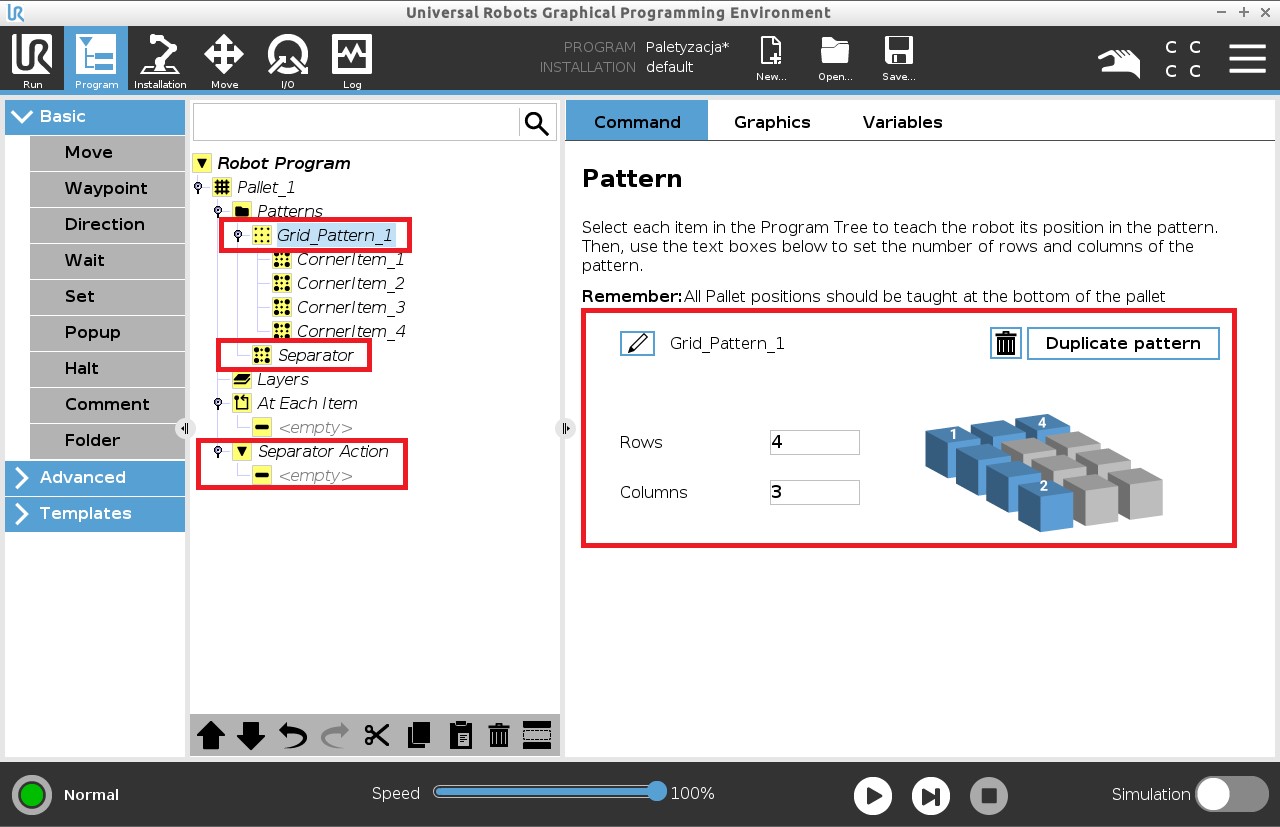Collapse the Patterns folder node
Viewport: 1280px width, 827px height.
pyautogui.click(x=218, y=211)
